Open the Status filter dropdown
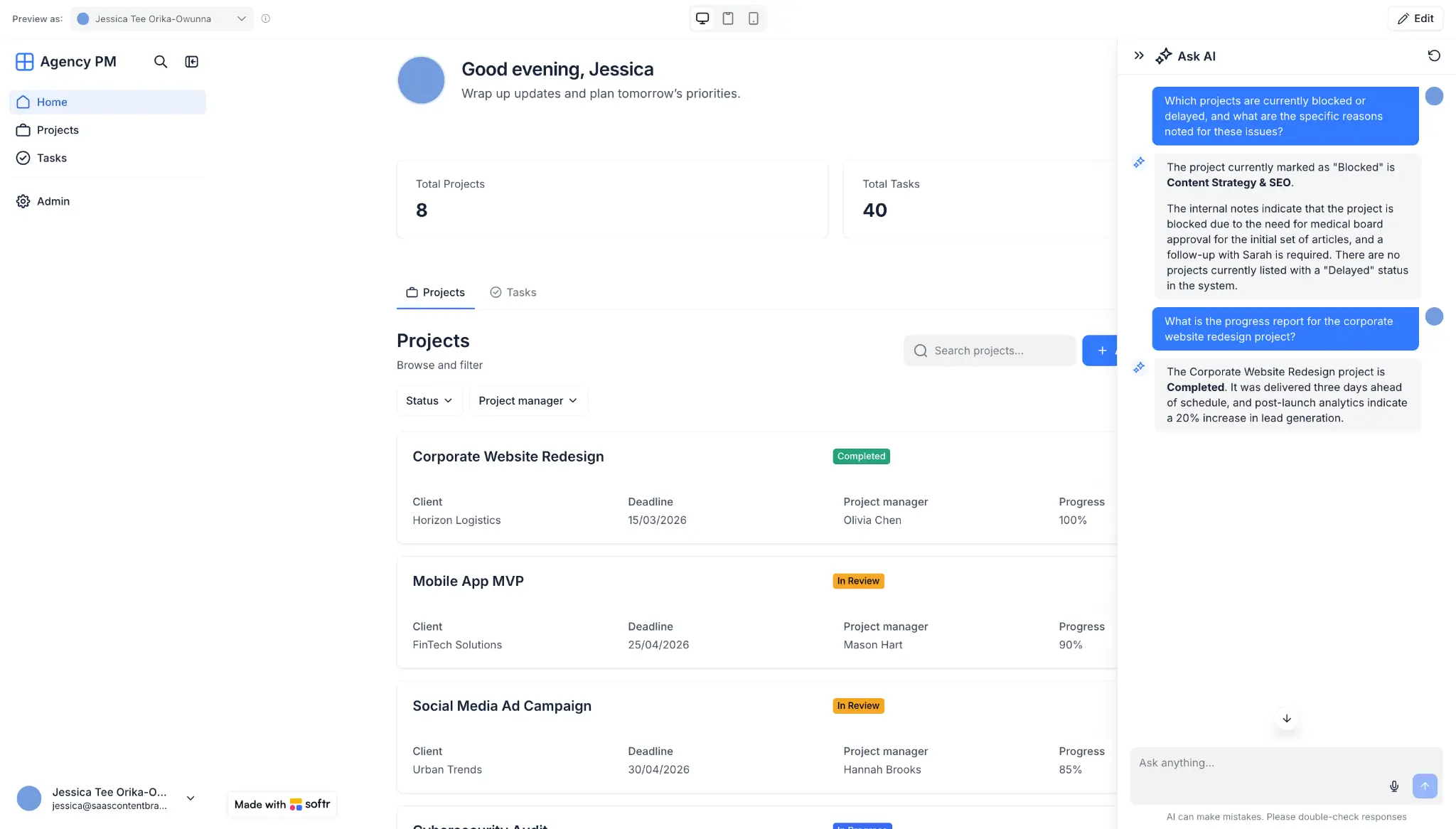Image resolution: width=1456 pixels, height=829 pixels. point(427,400)
